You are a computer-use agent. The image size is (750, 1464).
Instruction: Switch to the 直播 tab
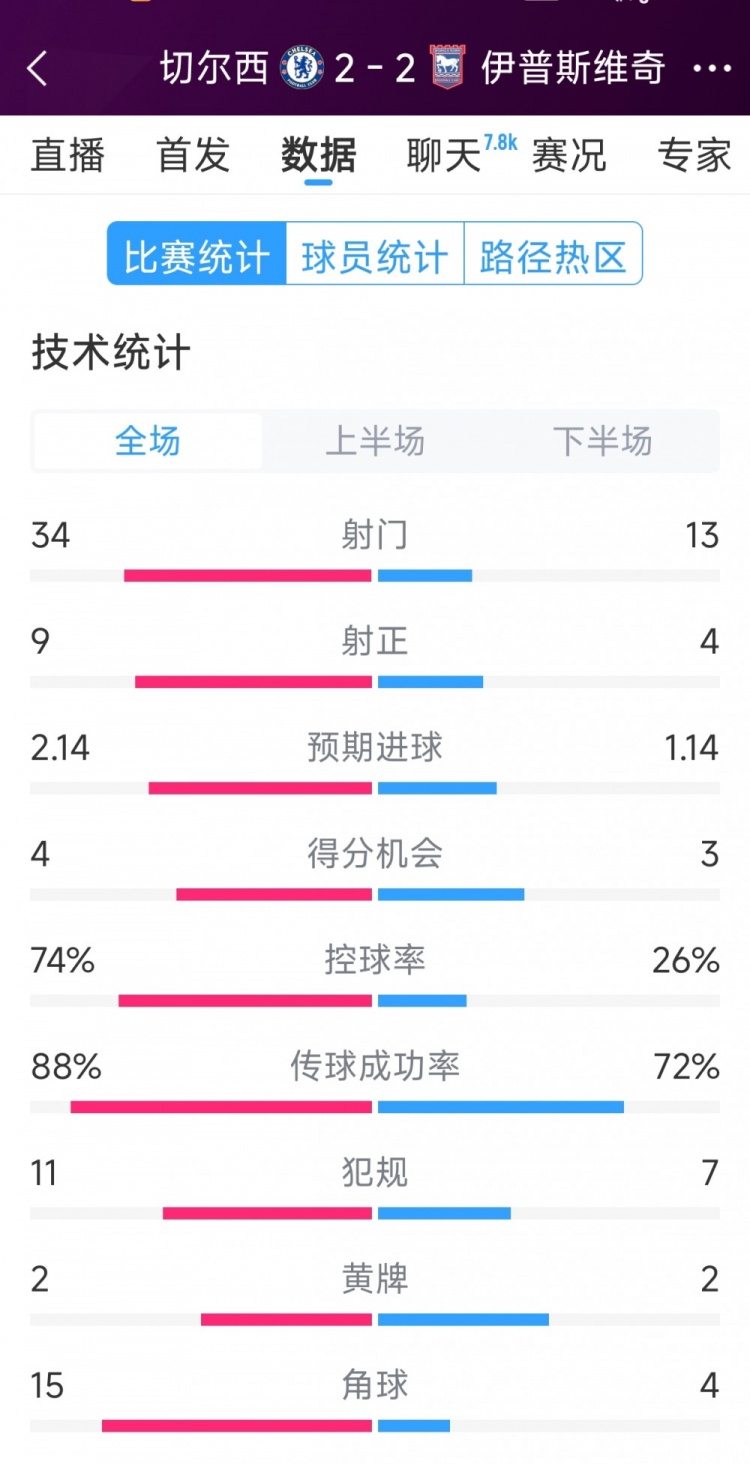pos(68,155)
